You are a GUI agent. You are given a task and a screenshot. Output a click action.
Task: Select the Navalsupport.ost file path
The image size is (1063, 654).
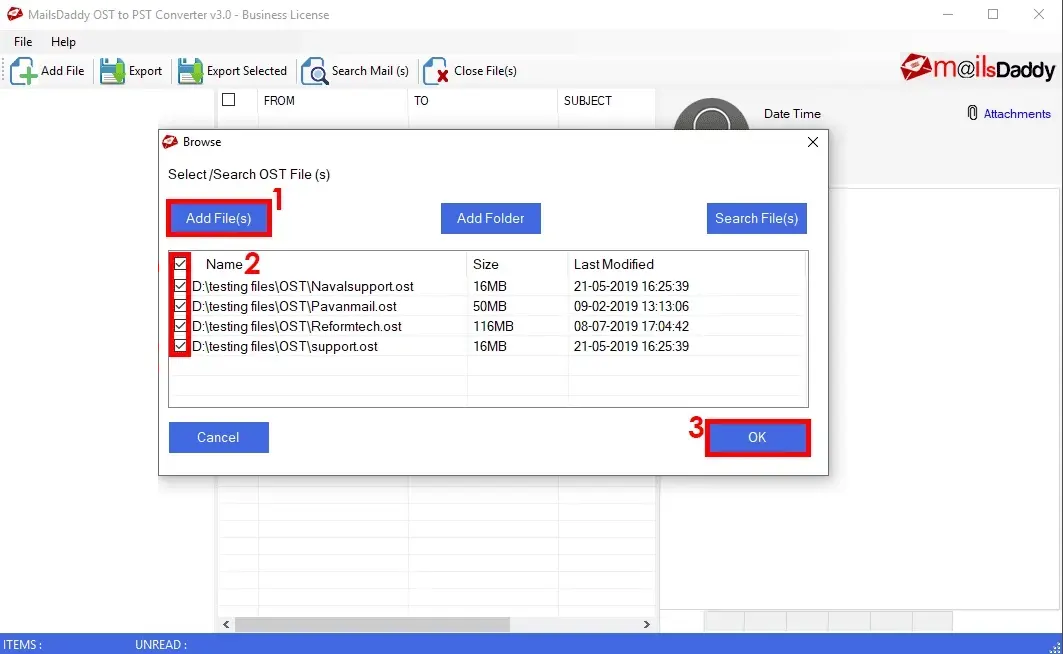tap(303, 286)
